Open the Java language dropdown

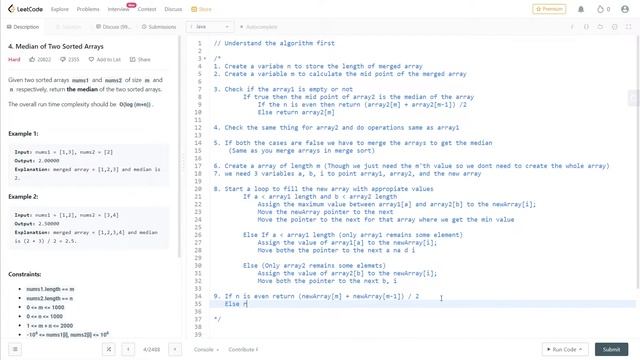click(x=210, y=27)
